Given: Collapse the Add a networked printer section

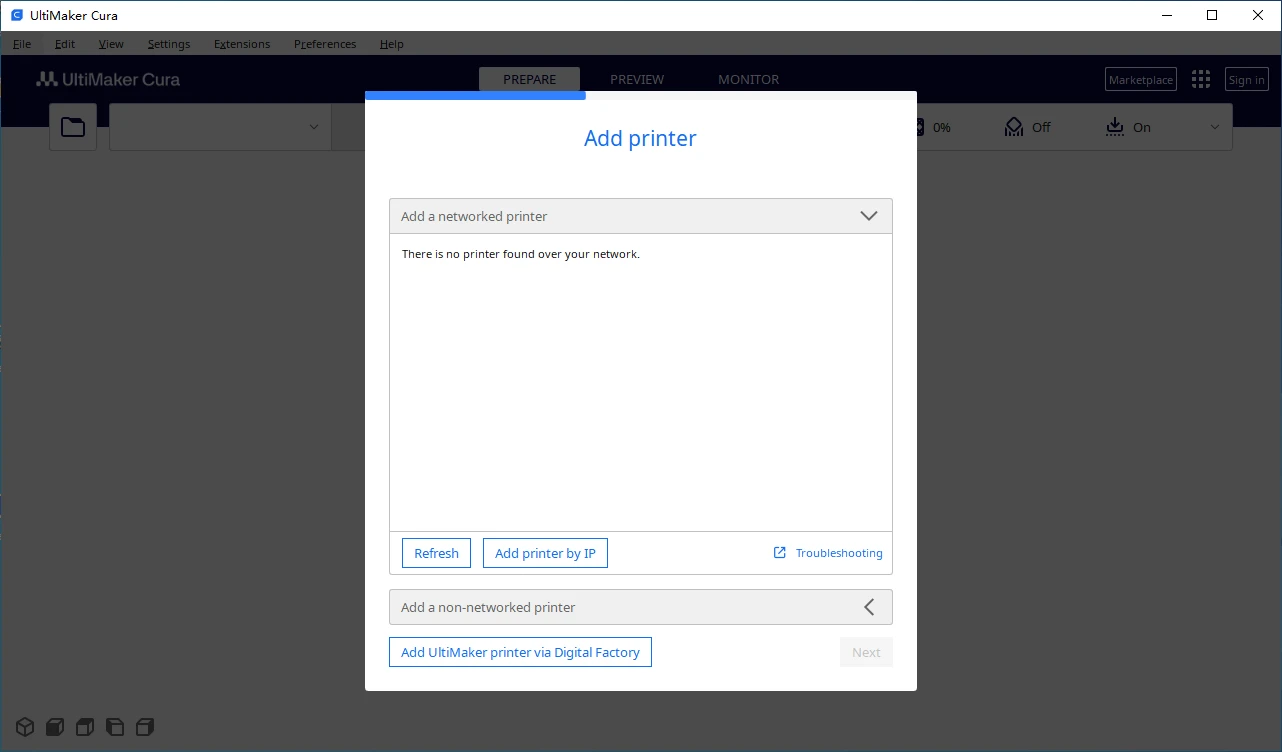Looking at the screenshot, I should point(868,216).
